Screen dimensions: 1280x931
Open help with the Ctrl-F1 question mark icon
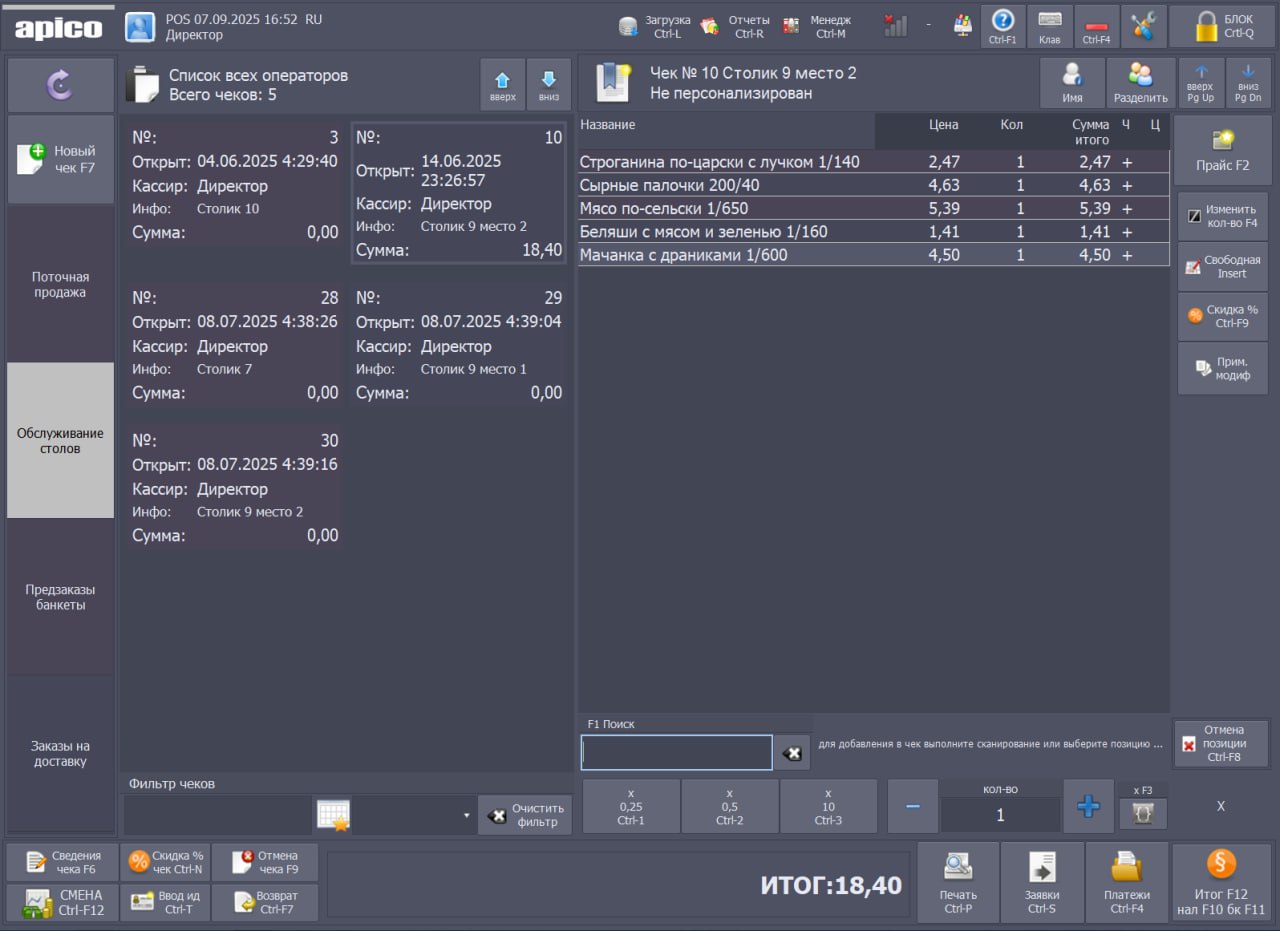click(1002, 26)
